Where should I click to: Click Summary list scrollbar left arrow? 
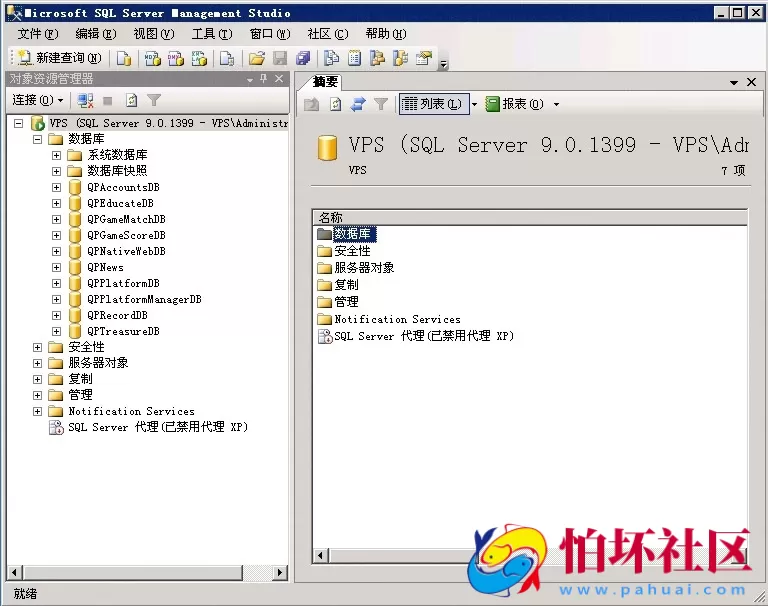pos(321,556)
